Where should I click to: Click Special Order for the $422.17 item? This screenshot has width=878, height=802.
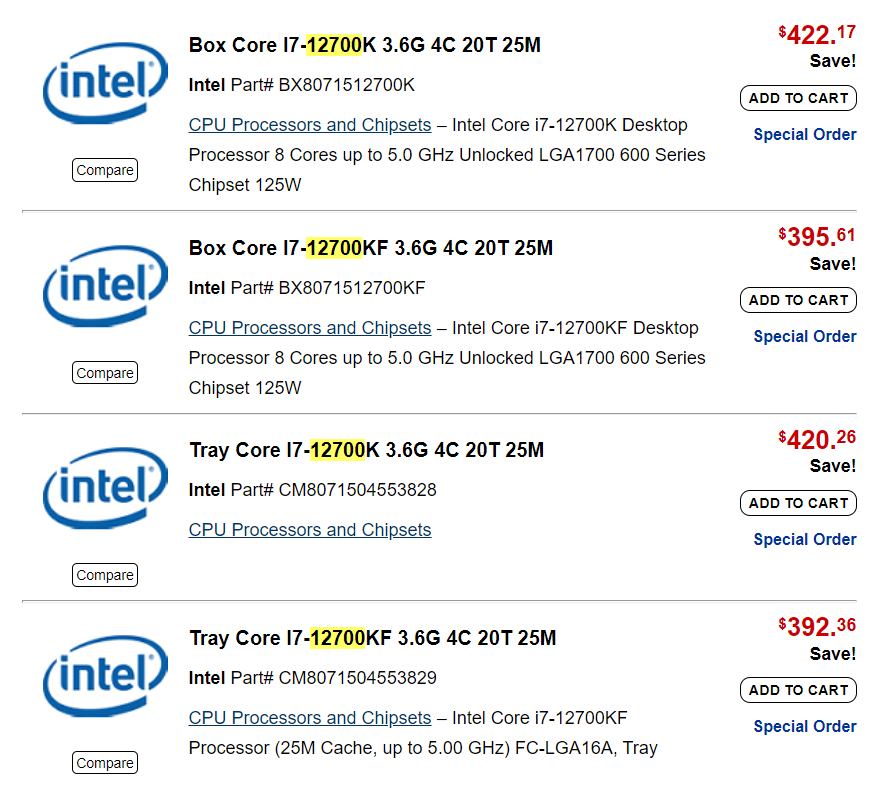tap(805, 134)
